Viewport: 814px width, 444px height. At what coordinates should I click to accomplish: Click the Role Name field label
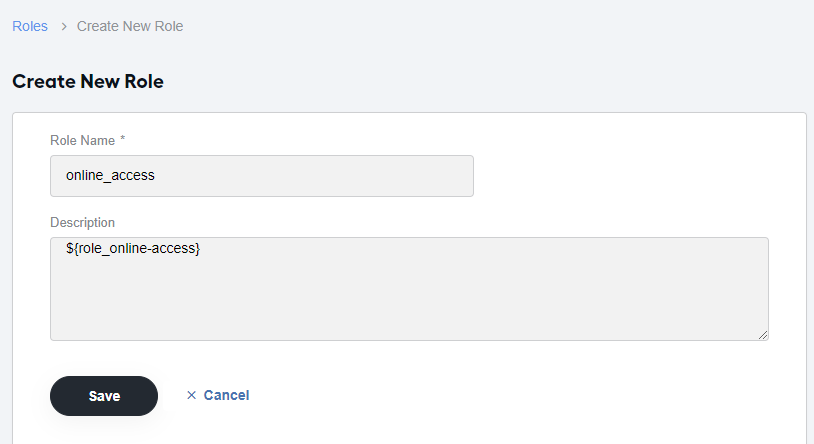pyautogui.click(x=83, y=140)
